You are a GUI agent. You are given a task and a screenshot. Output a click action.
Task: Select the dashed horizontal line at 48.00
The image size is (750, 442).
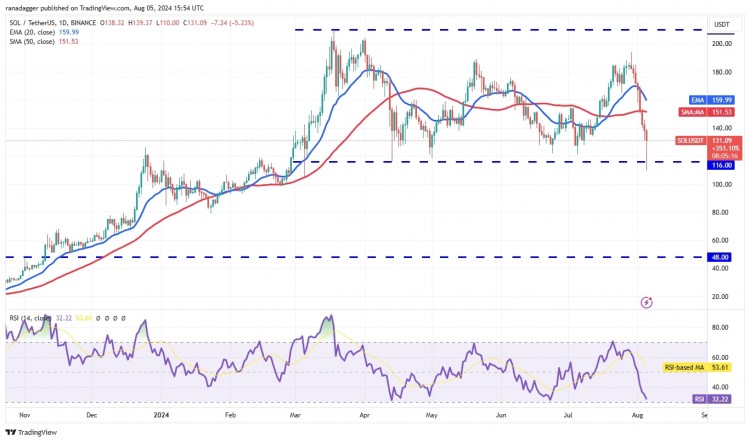[x=356, y=257]
